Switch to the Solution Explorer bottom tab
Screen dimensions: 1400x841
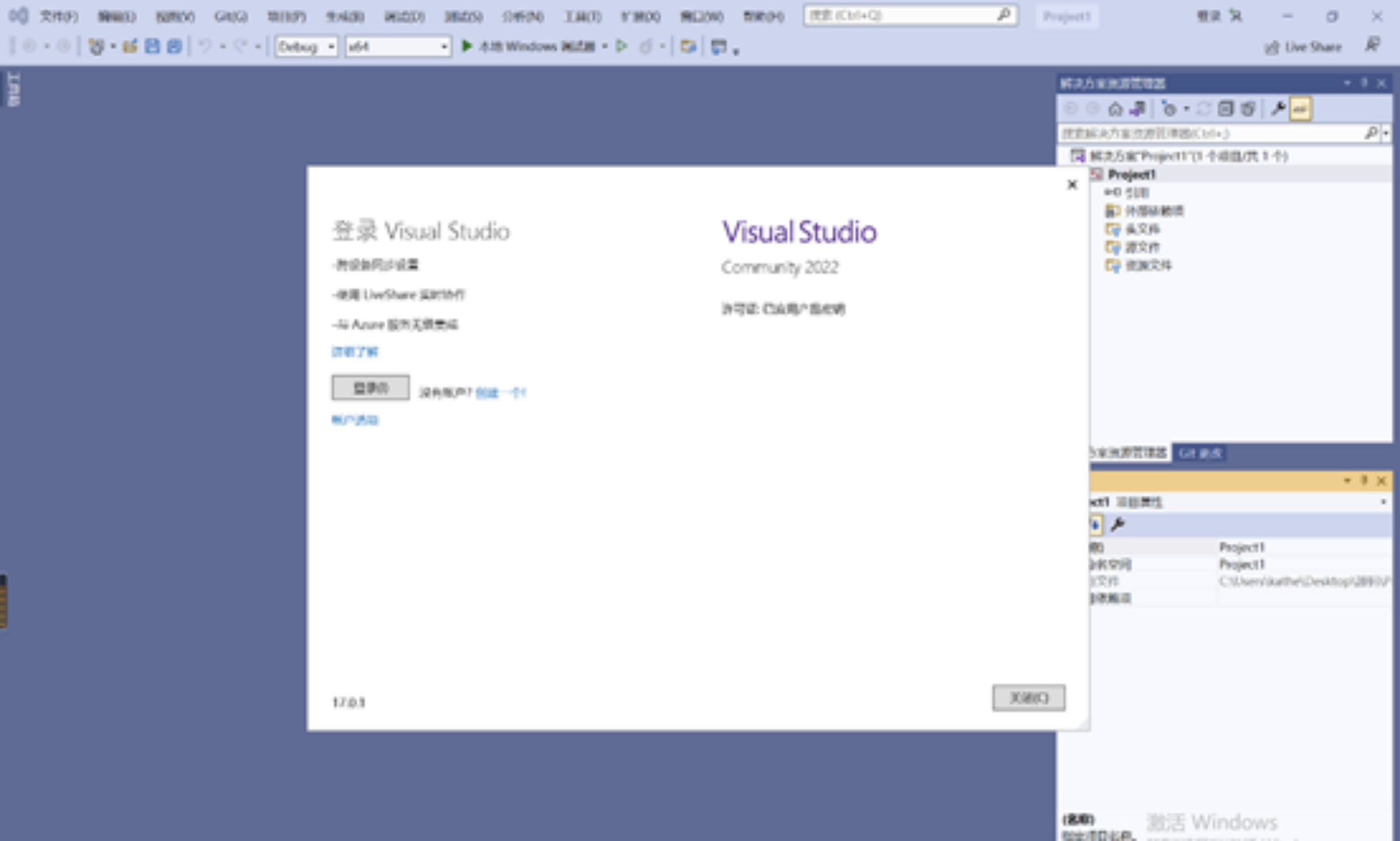point(1130,453)
